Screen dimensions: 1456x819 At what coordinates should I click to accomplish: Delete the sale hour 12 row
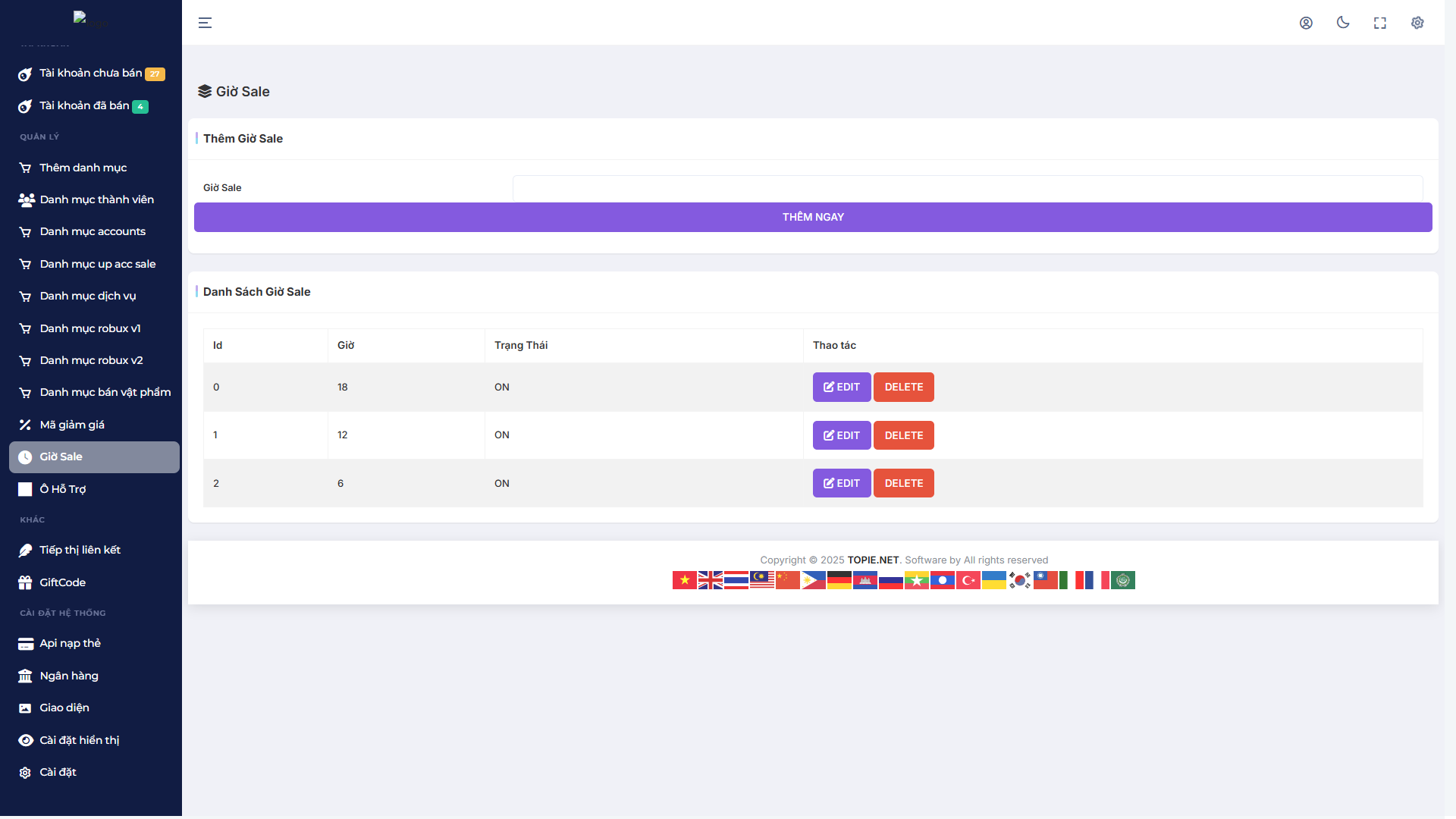point(903,435)
